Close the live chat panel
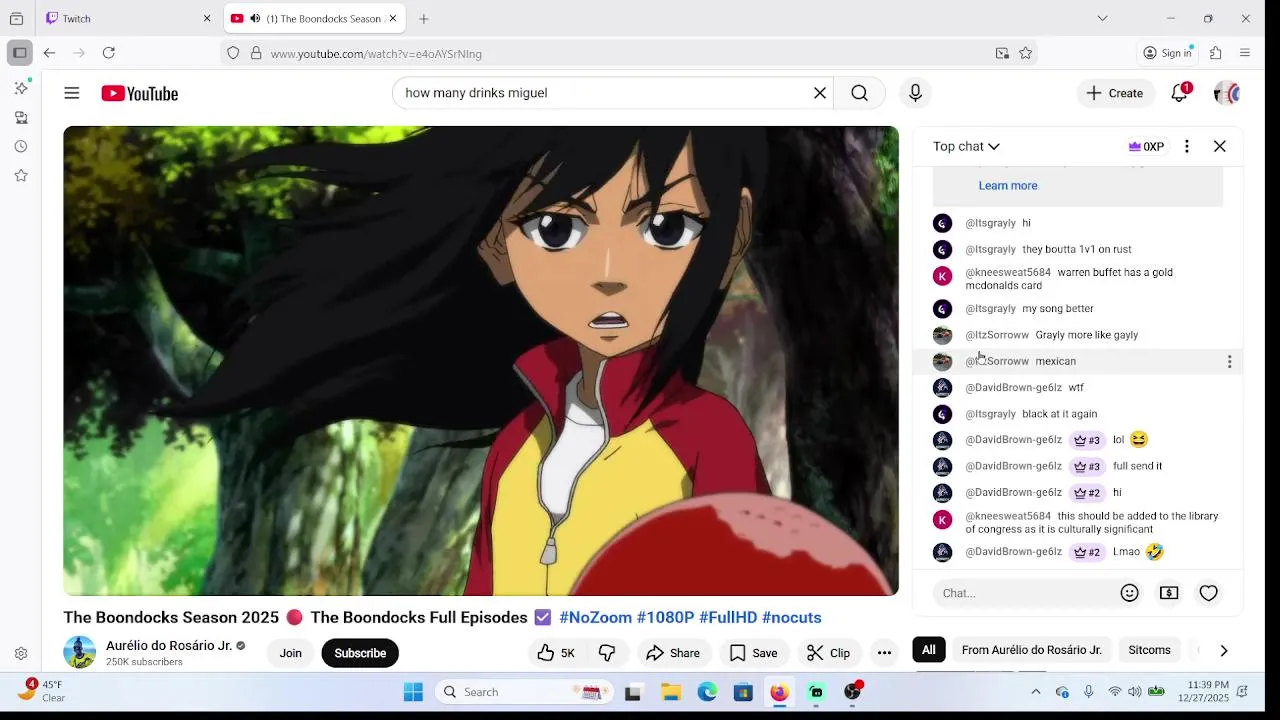The height and width of the screenshot is (720, 1280). point(1220,146)
